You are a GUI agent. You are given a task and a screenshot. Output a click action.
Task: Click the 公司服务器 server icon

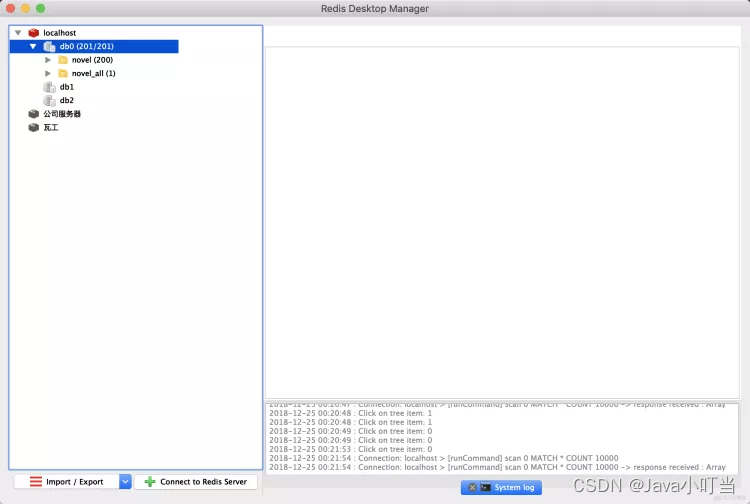[33, 114]
